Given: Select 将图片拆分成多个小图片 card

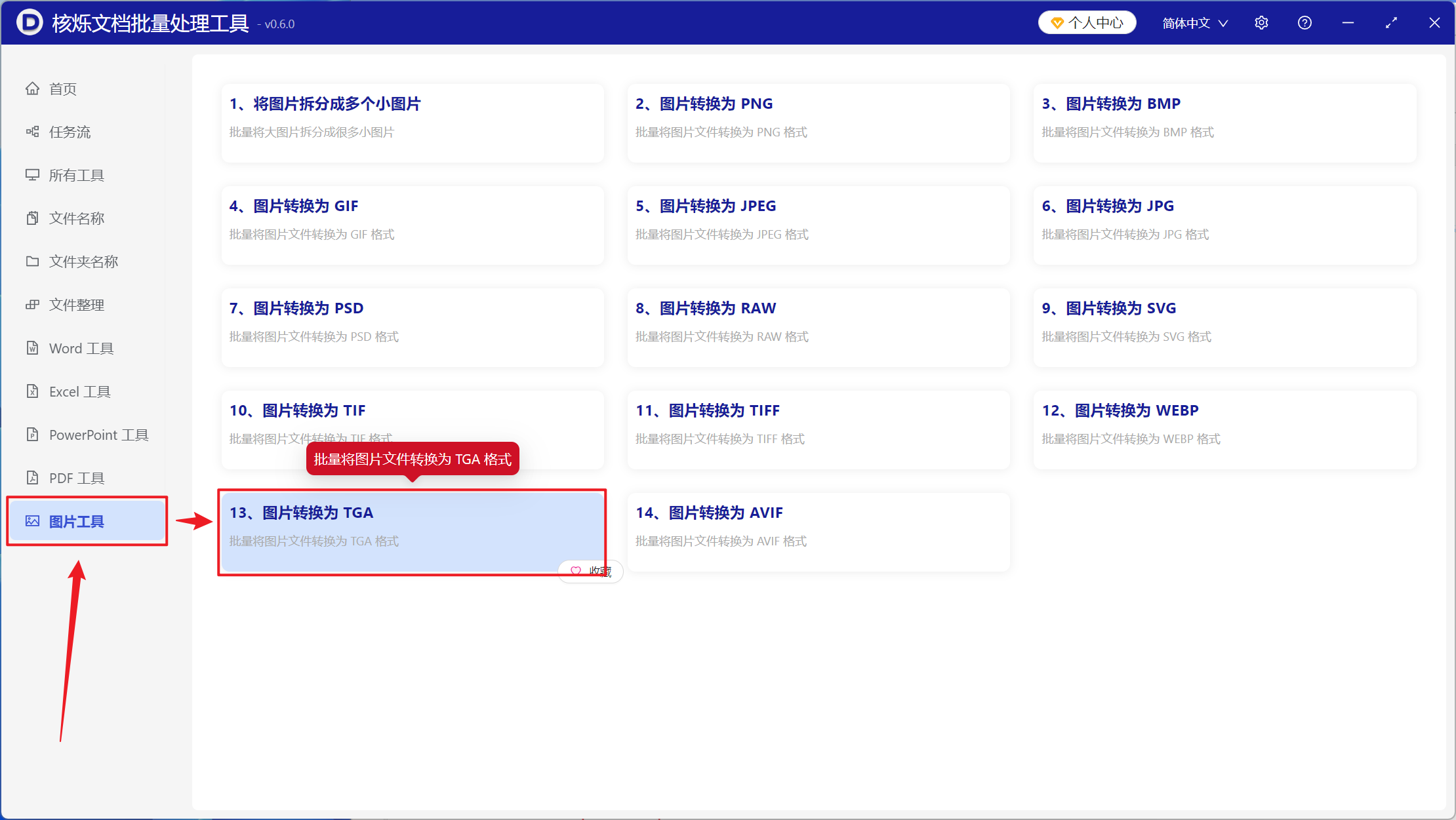Looking at the screenshot, I should pos(413,123).
